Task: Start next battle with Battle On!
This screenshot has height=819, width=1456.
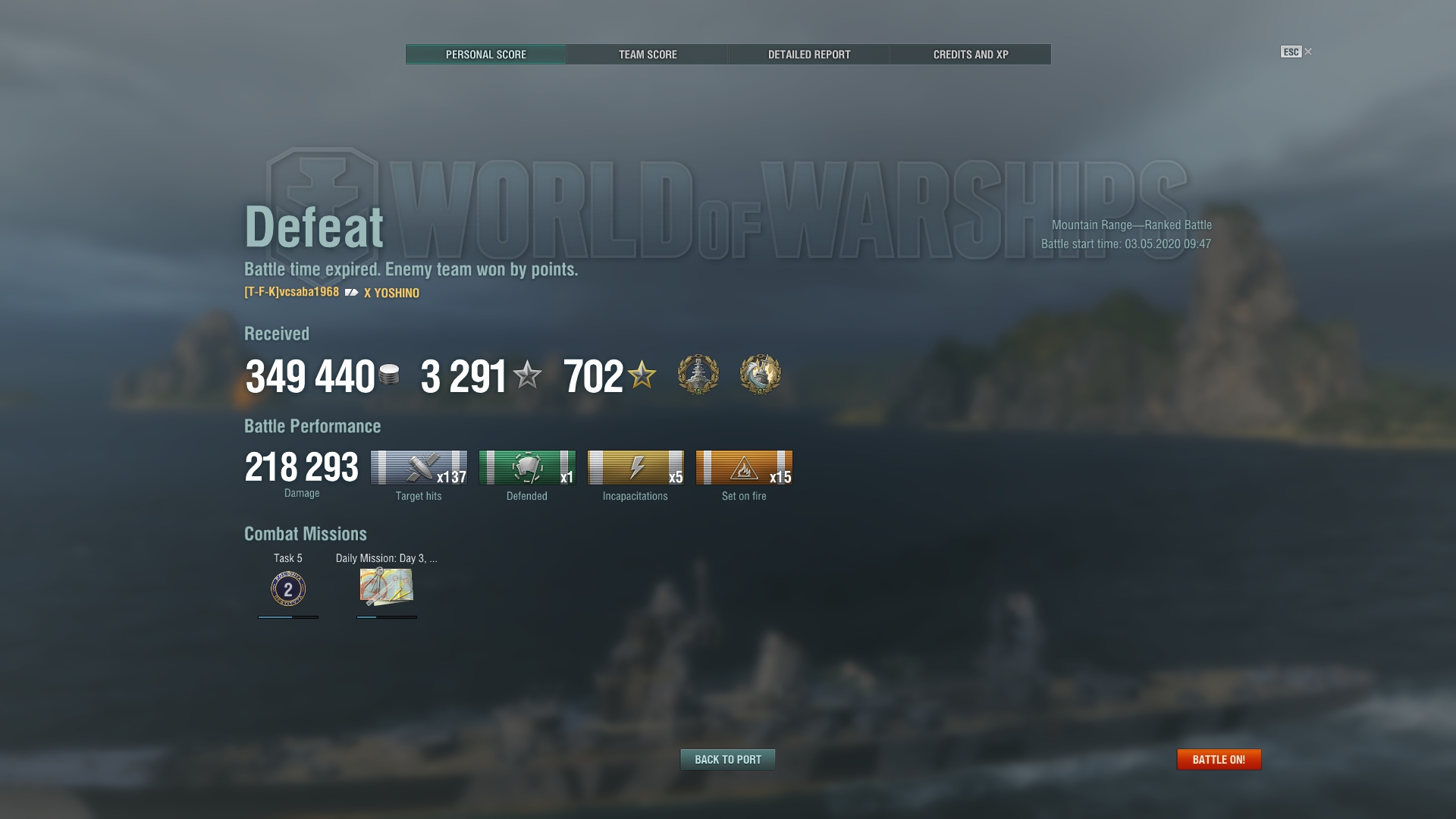Action: click(1219, 759)
